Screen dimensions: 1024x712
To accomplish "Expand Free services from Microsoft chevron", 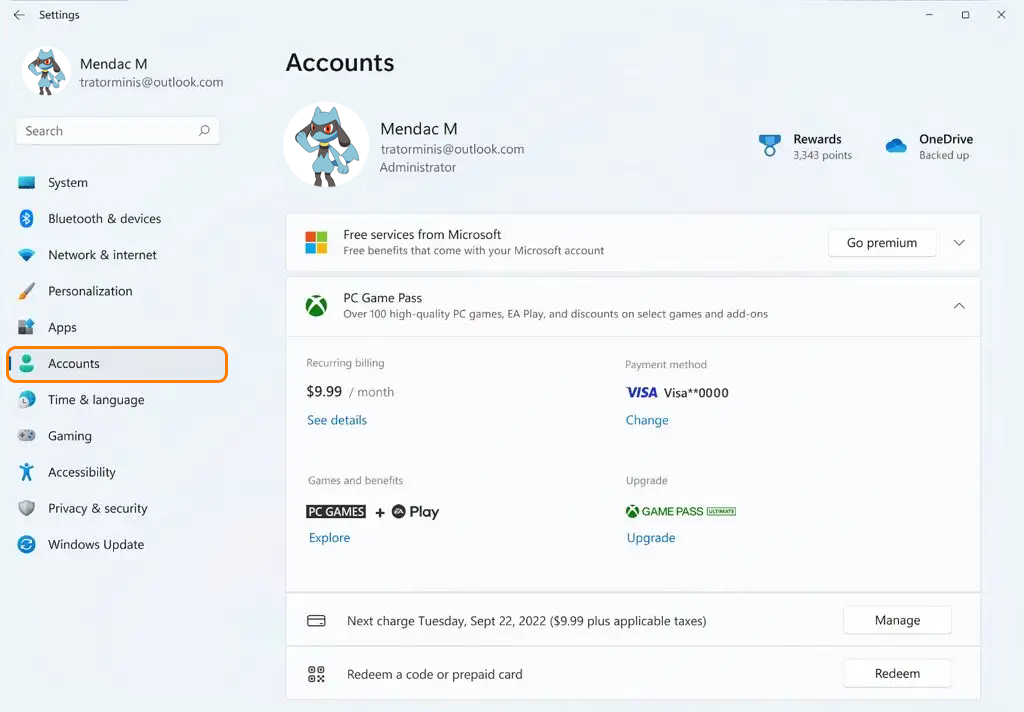I will (x=959, y=243).
